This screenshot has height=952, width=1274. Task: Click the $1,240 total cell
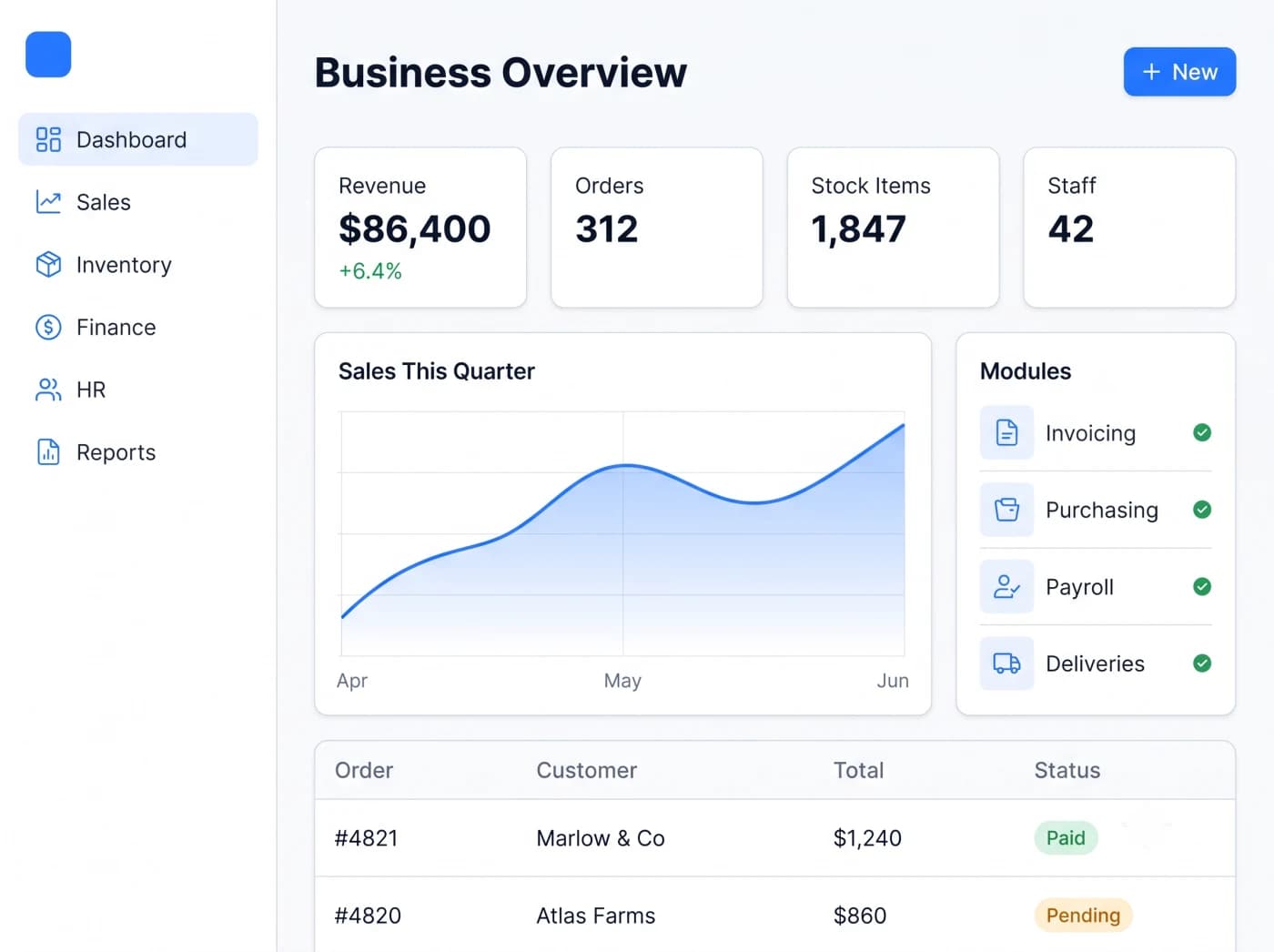point(867,838)
